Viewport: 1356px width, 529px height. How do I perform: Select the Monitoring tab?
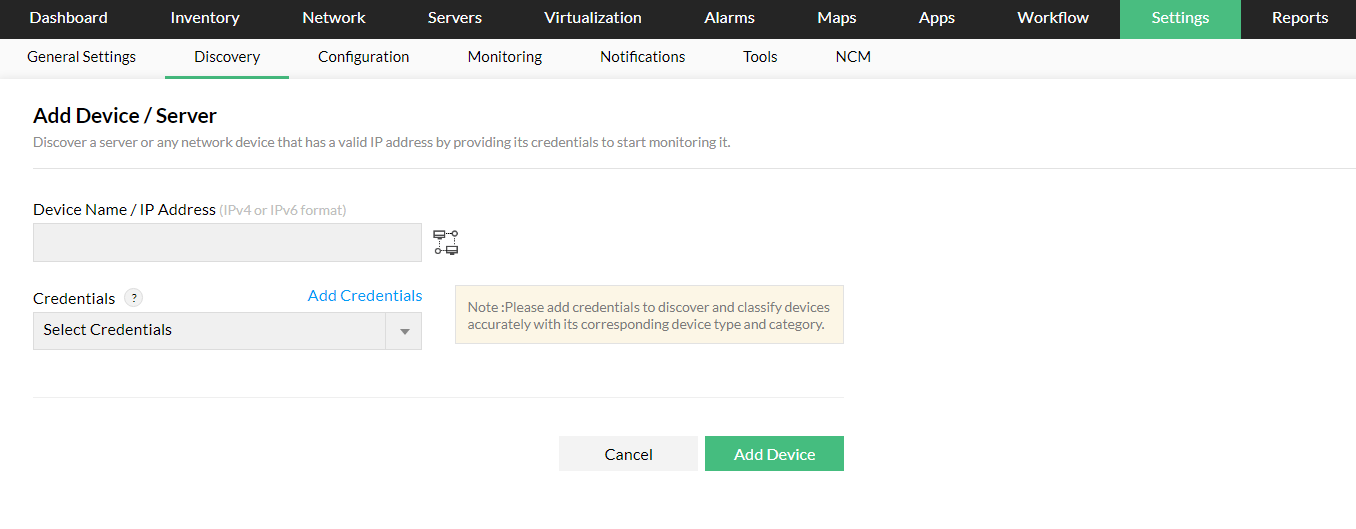pos(505,57)
